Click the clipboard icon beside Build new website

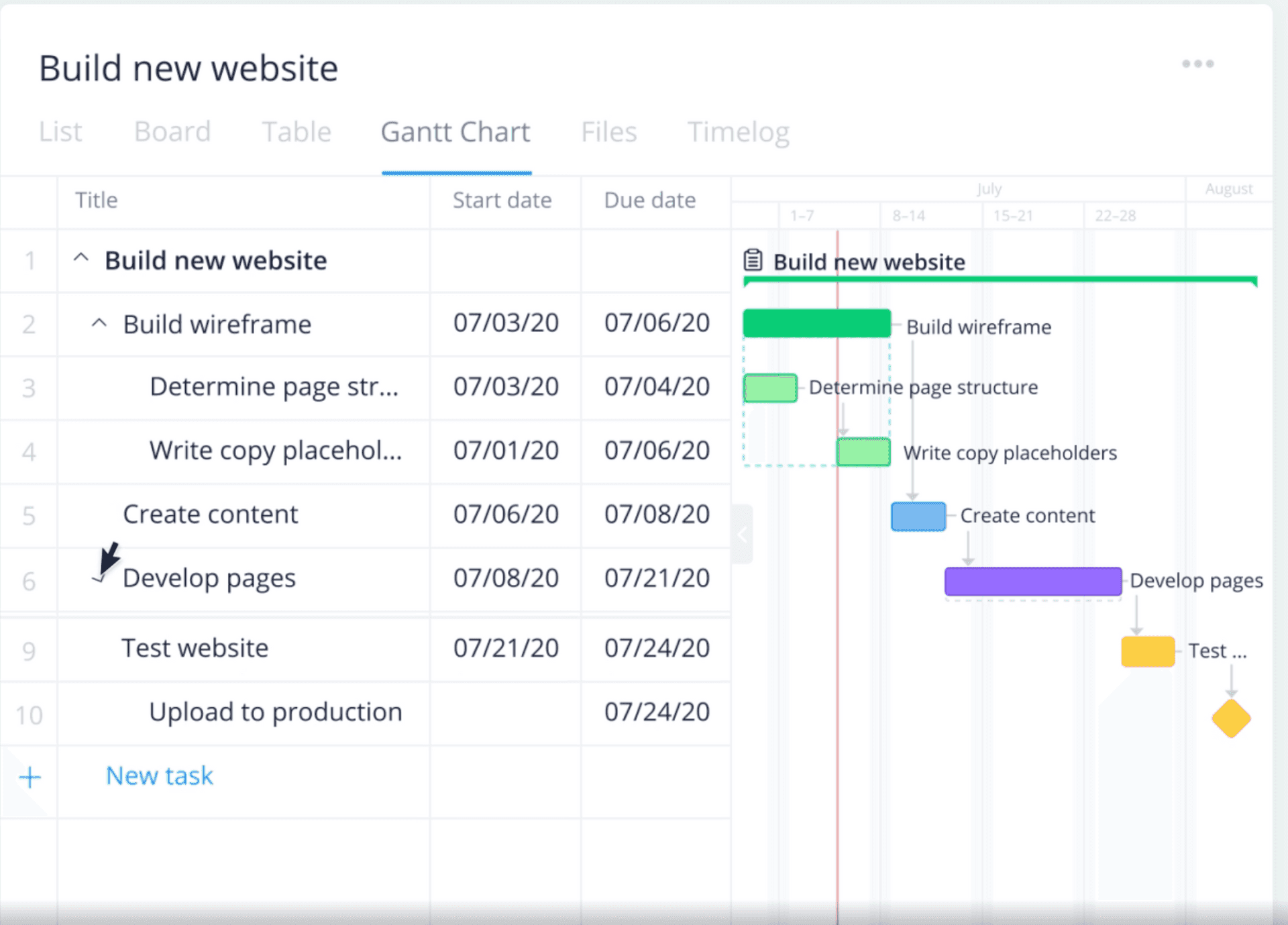[753, 260]
